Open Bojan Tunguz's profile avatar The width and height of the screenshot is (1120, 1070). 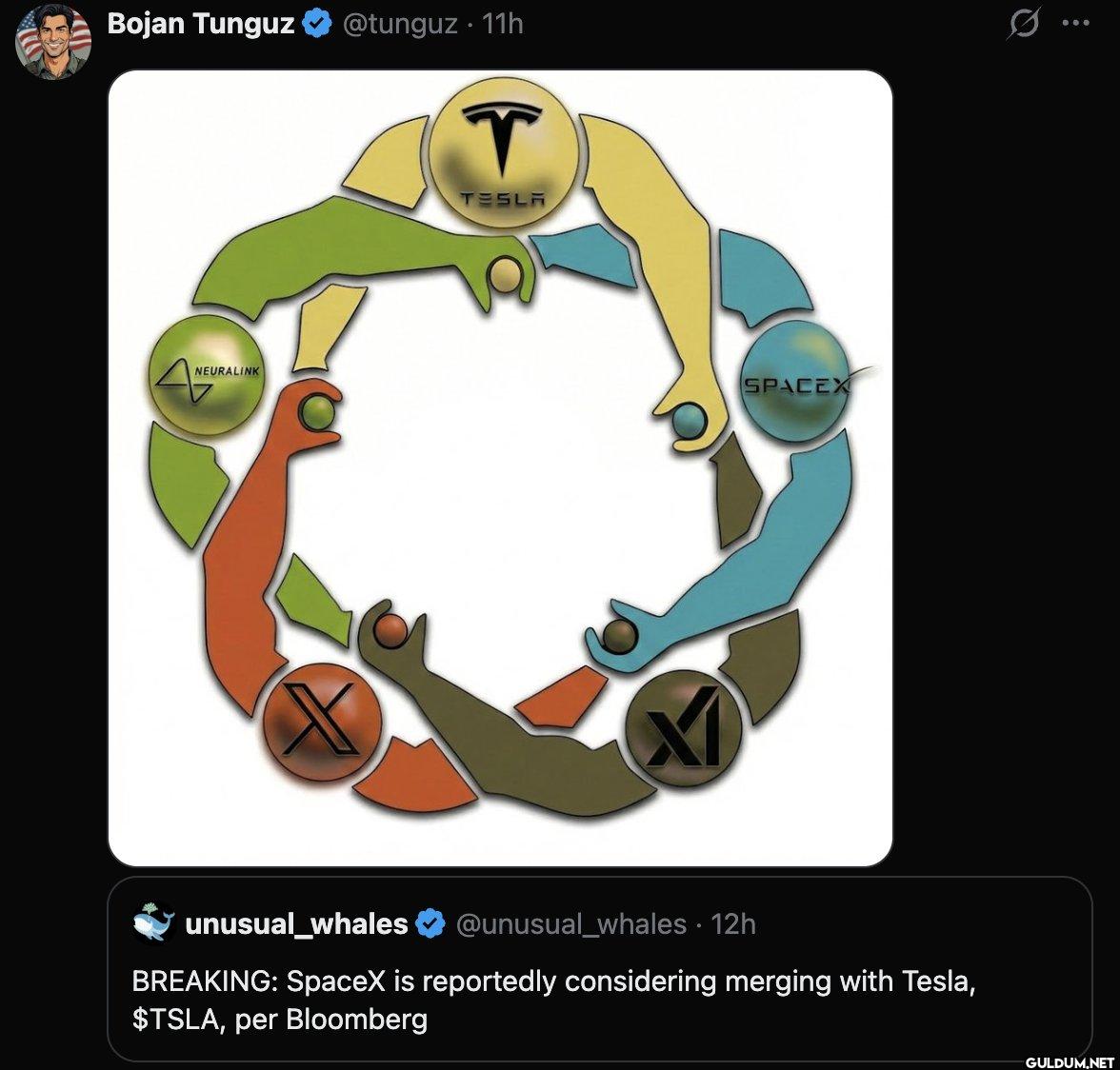pyautogui.click(x=53, y=41)
